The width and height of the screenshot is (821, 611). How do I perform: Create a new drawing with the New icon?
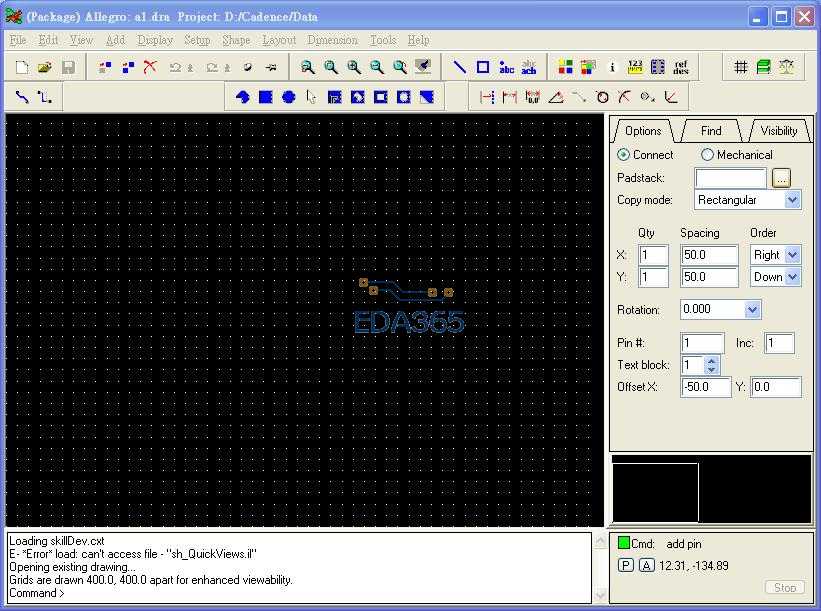(22, 67)
